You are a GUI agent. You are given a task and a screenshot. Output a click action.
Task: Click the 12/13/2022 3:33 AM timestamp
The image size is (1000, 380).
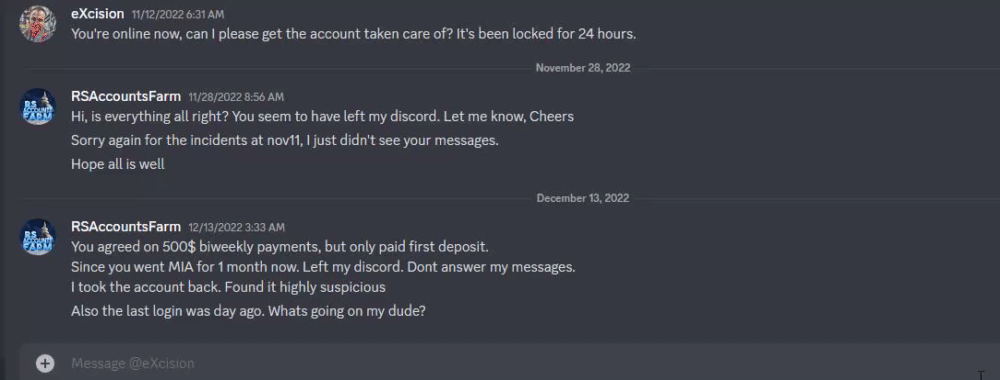point(237,228)
